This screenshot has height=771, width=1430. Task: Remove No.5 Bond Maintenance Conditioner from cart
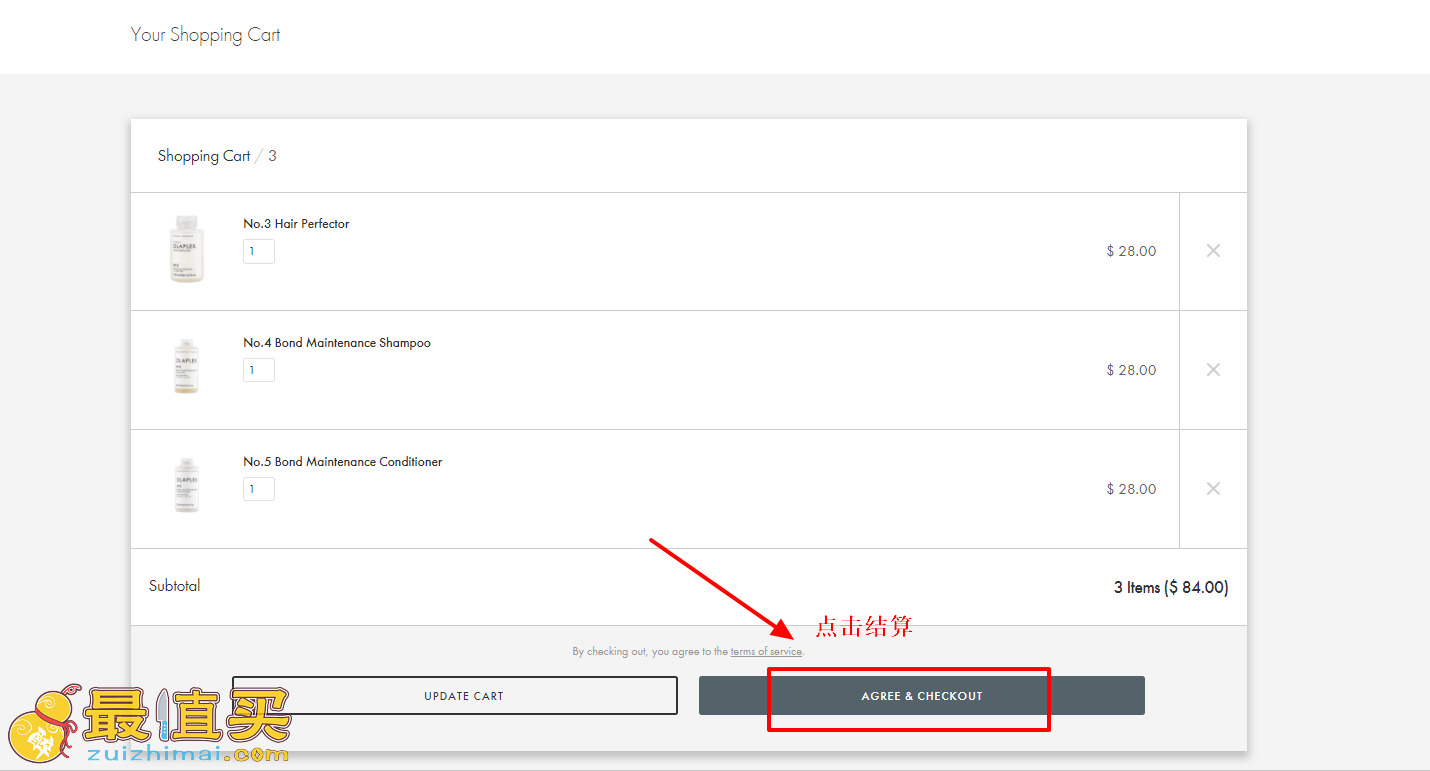pos(1213,489)
